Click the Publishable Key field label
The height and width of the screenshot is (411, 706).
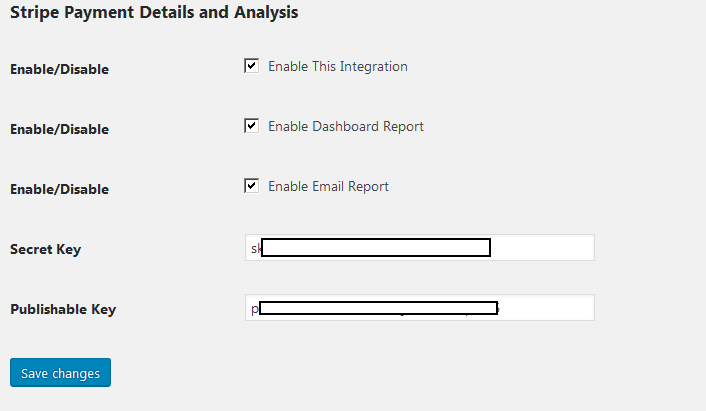[63, 309]
